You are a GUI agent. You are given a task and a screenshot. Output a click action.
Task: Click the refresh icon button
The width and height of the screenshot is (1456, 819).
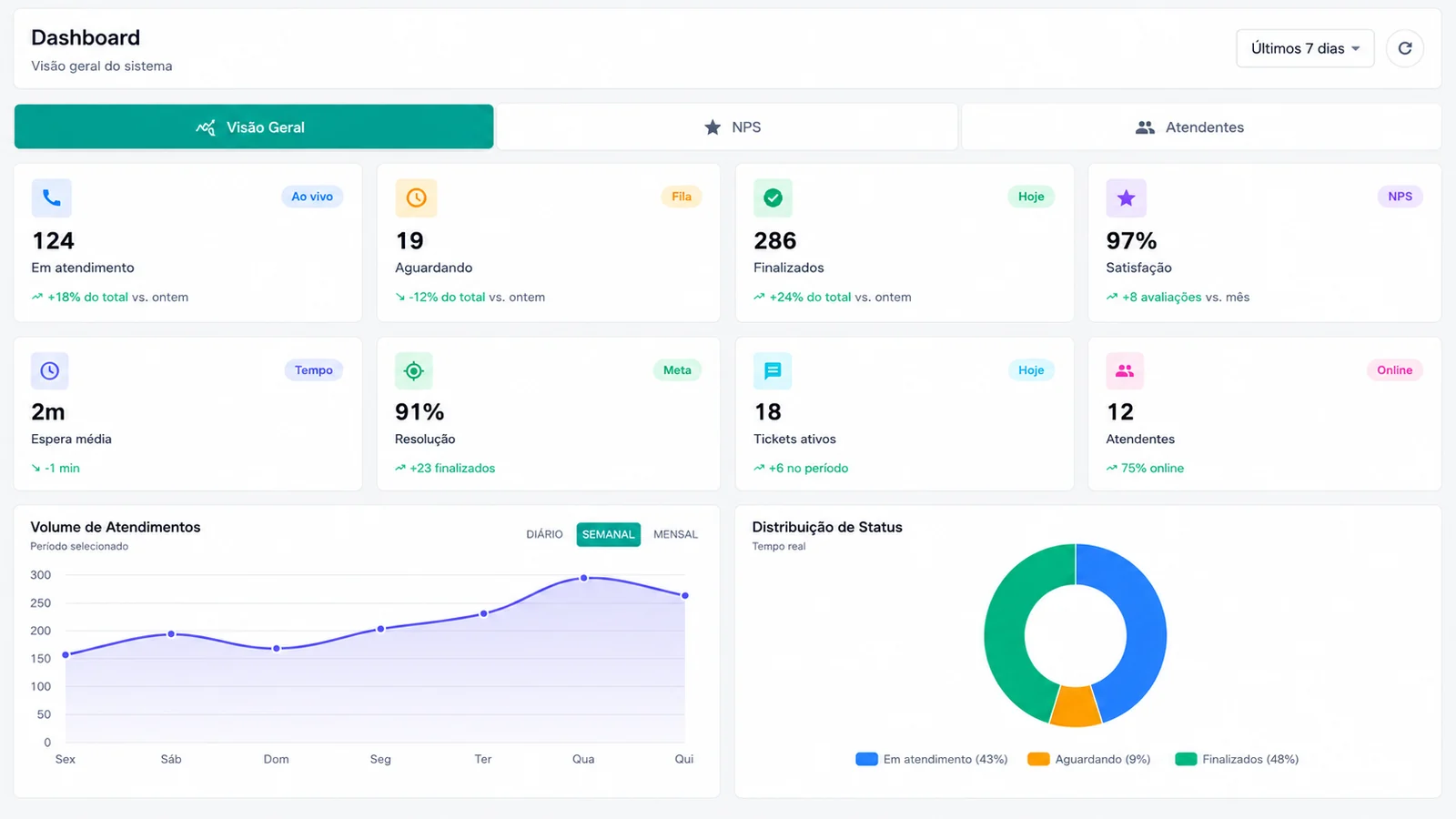click(1404, 48)
